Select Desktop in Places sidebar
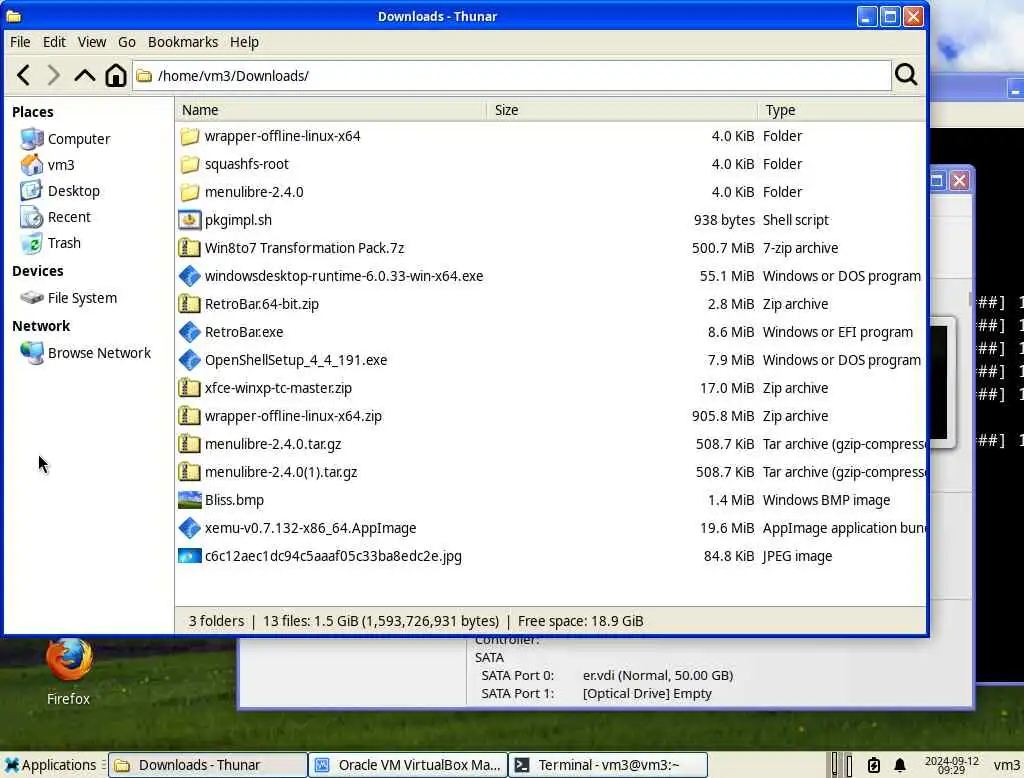 [x=60, y=191]
